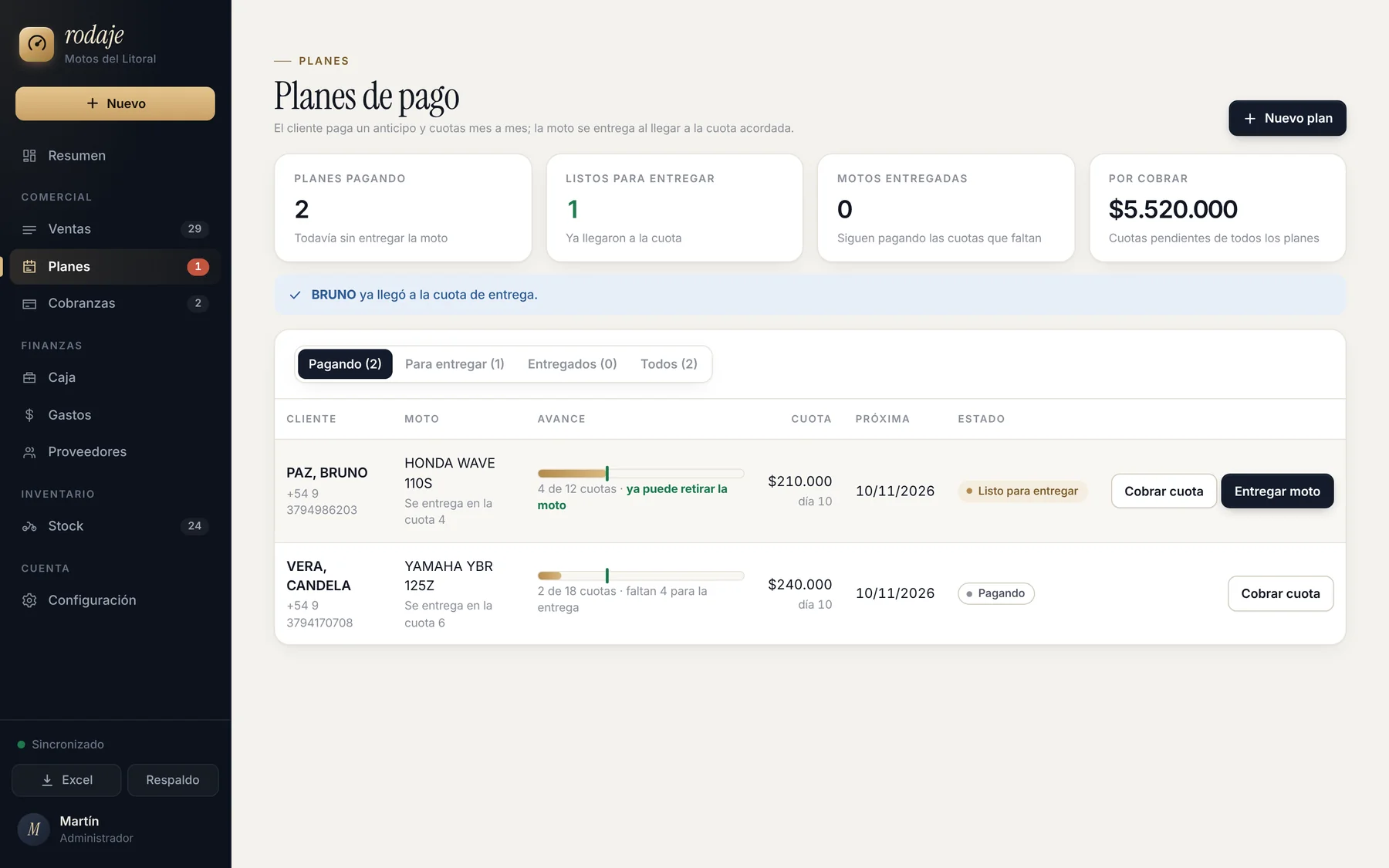Click the Ventas list icon
1389x868 pixels.
29,229
